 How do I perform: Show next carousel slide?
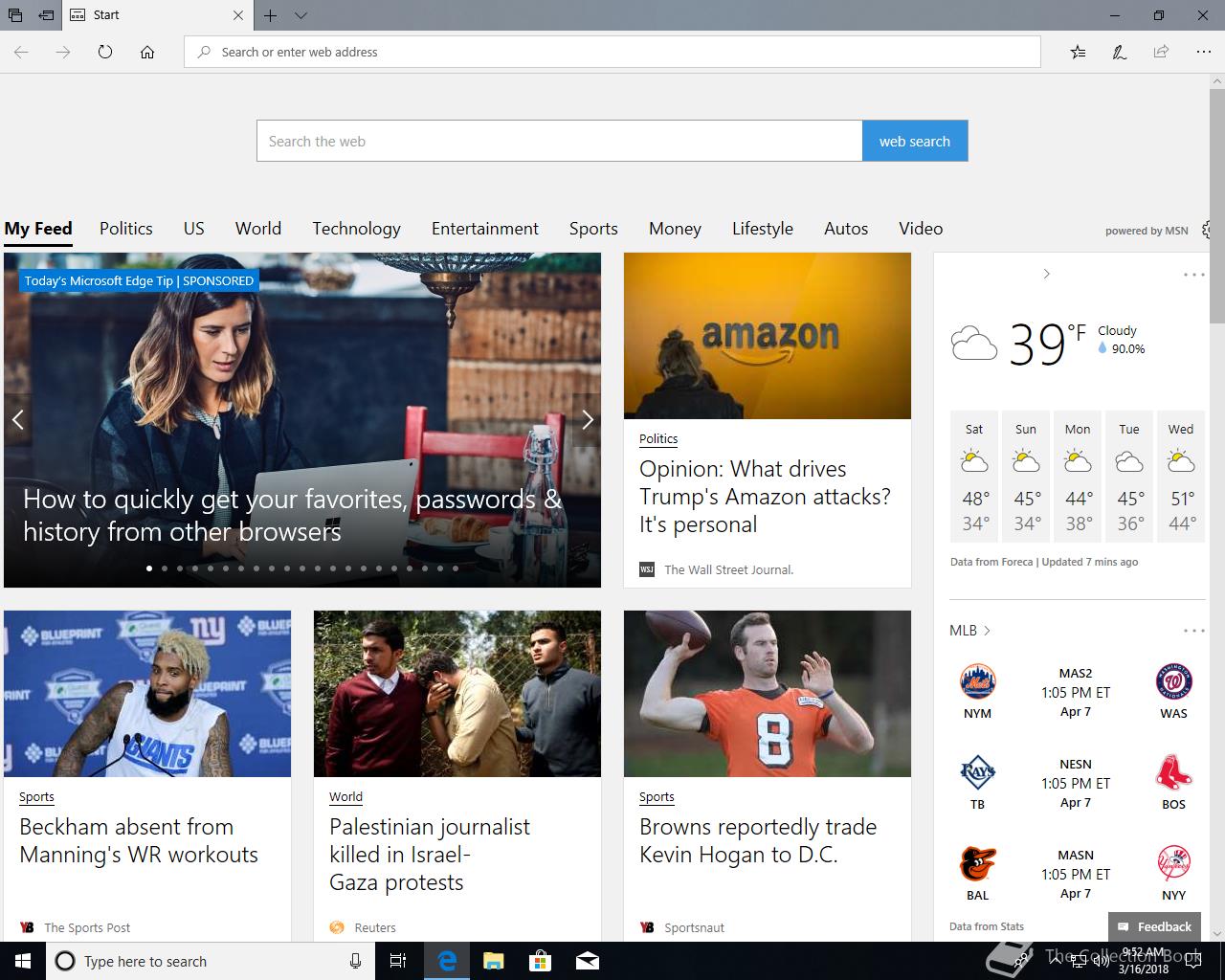588,419
